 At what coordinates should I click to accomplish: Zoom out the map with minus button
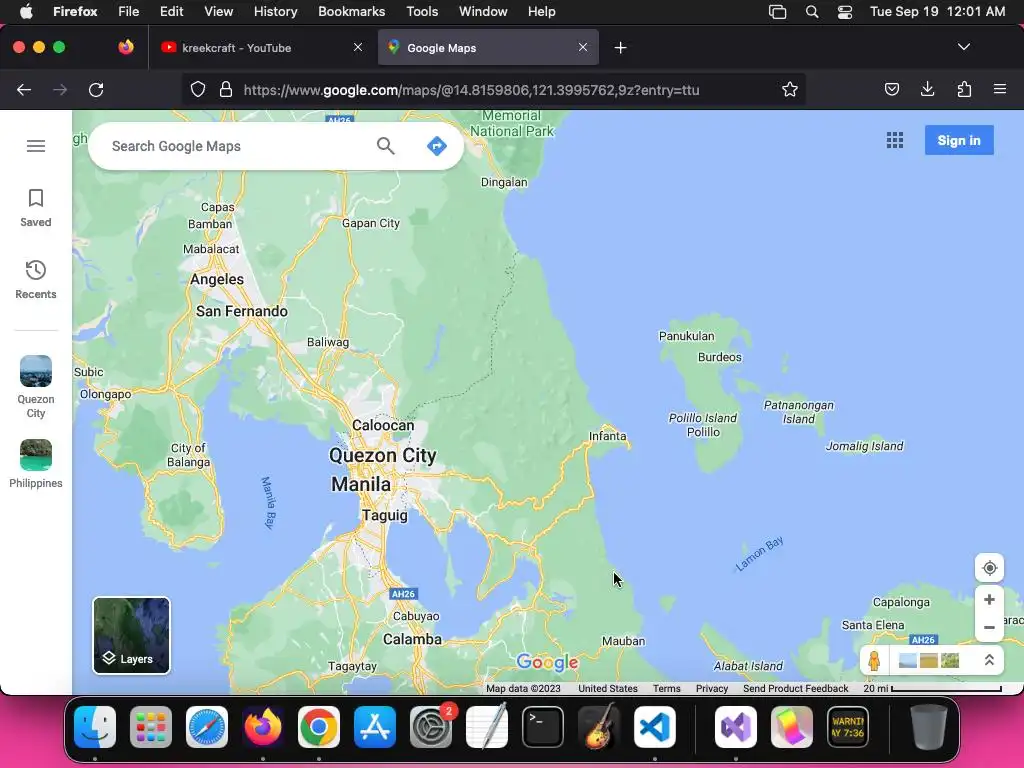tap(989, 628)
